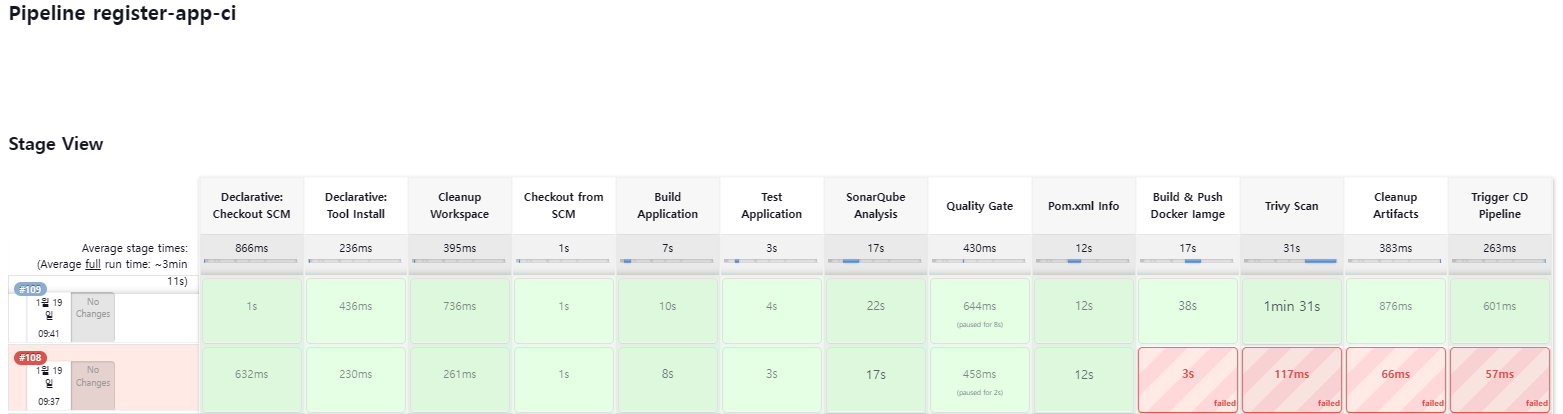Click the underlined "full" run time link
Image resolution: width=1563 pixels, height=414 pixels.
[92, 265]
